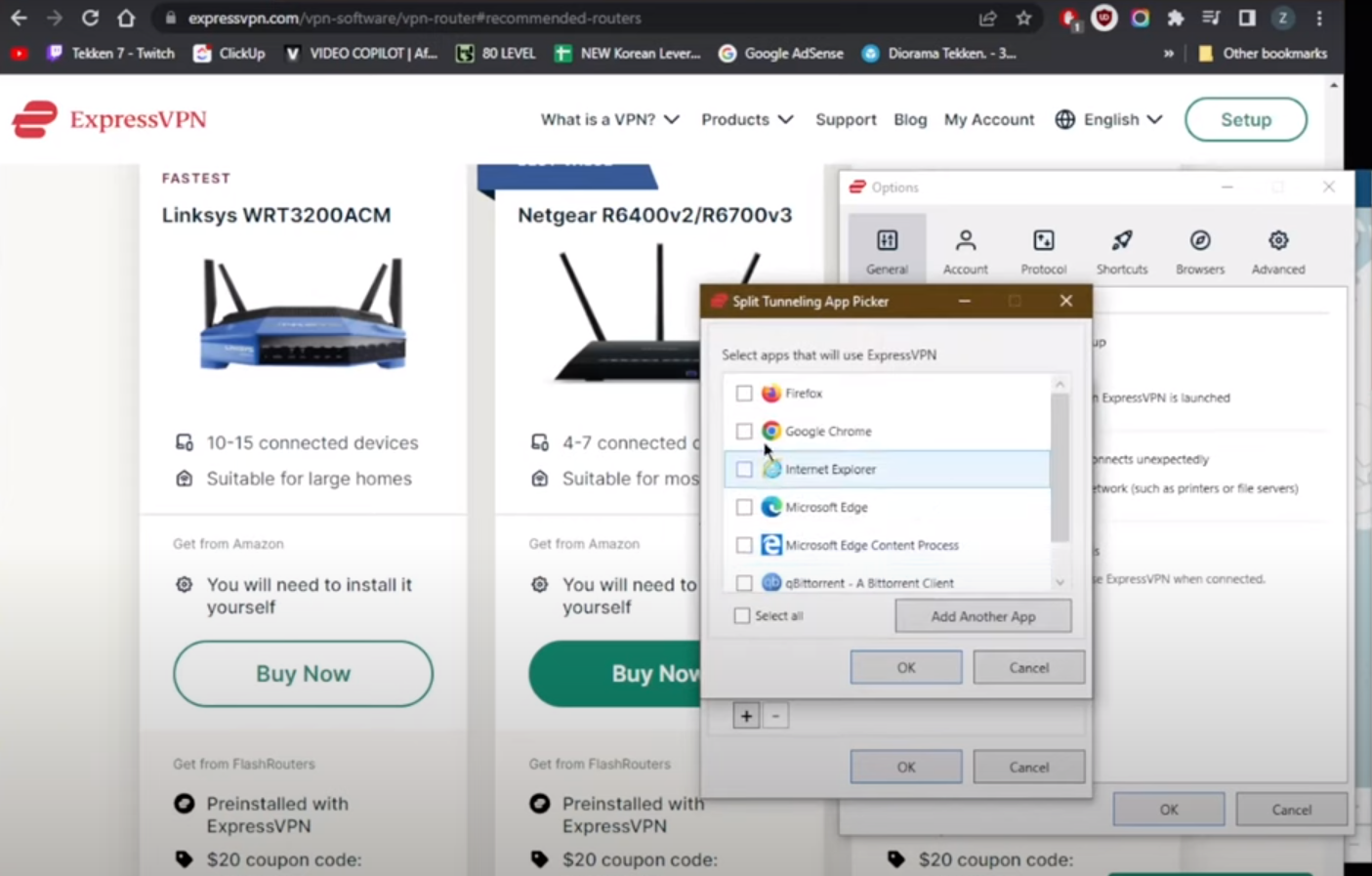This screenshot has width=1372, height=876.
Task: Open My Account in the navigation
Action: (988, 119)
